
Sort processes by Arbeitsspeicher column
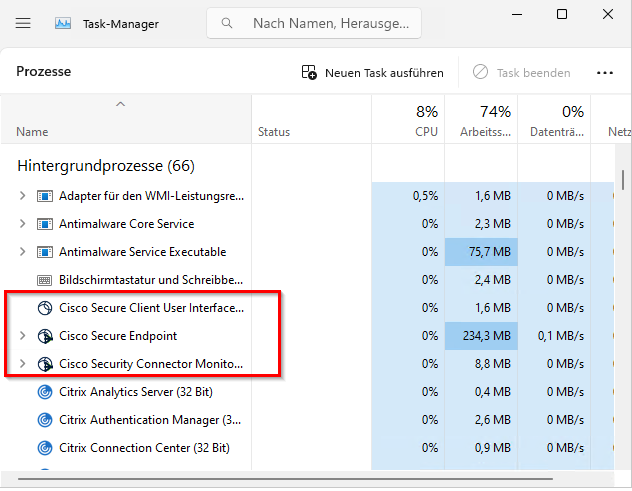[x=484, y=120]
